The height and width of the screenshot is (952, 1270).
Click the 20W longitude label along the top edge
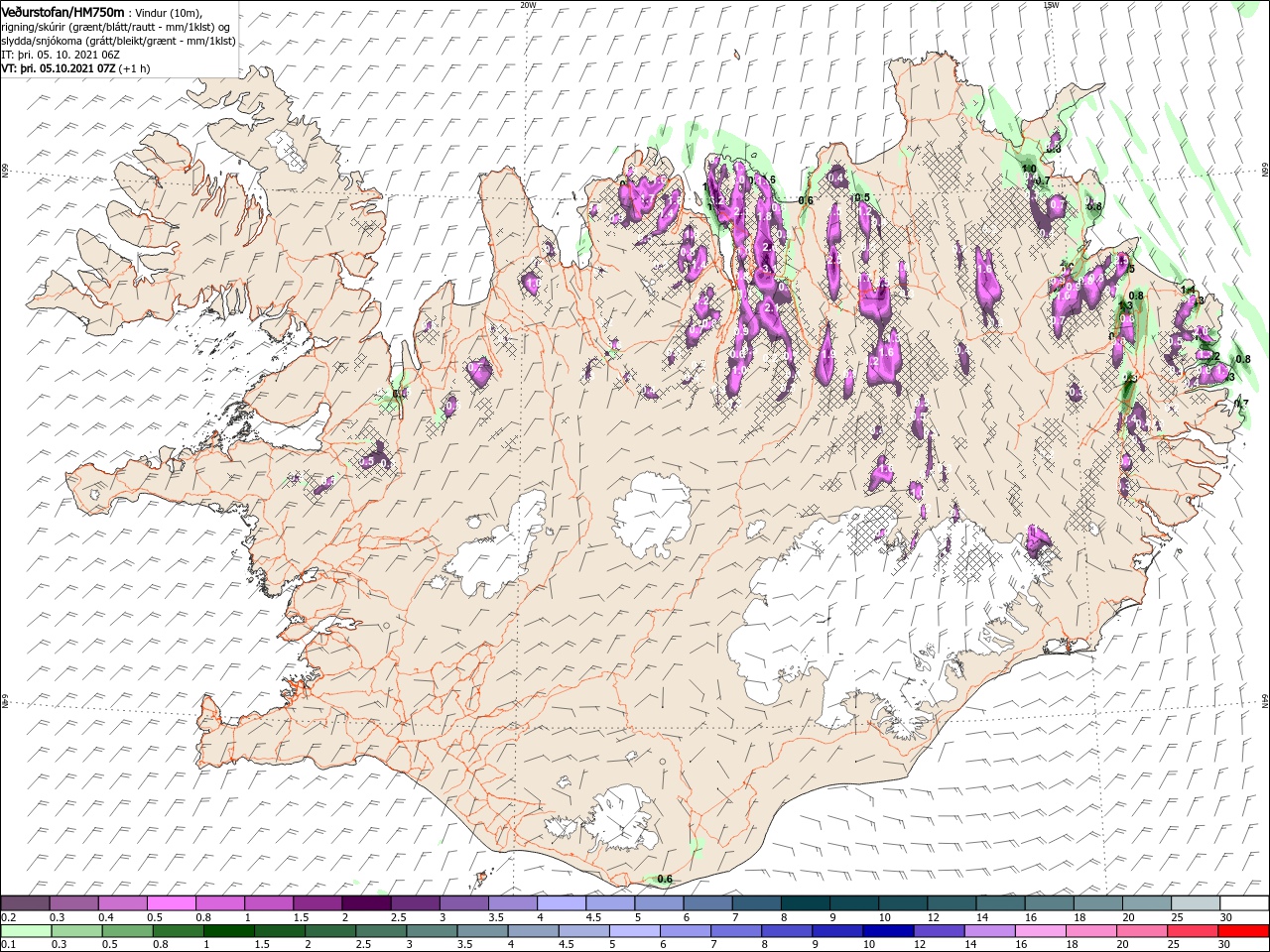[x=528, y=4]
